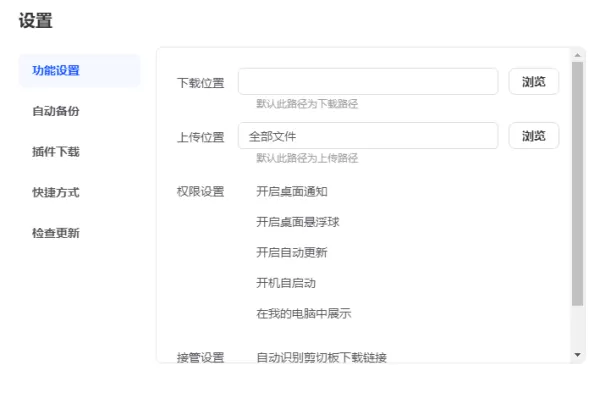Click the 下载位置 path input field
The height and width of the screenshot is (393, 600).
[x=368, y=82]
